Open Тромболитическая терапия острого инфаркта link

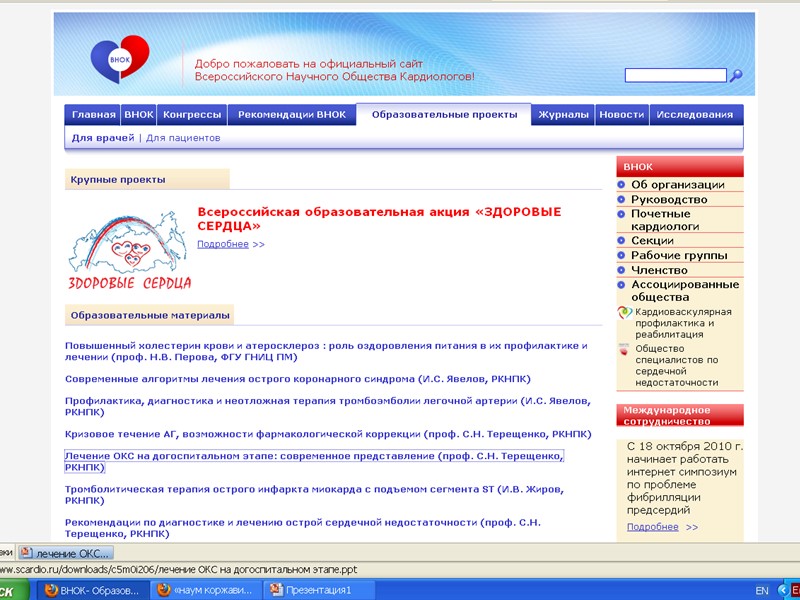click(314, 494)
